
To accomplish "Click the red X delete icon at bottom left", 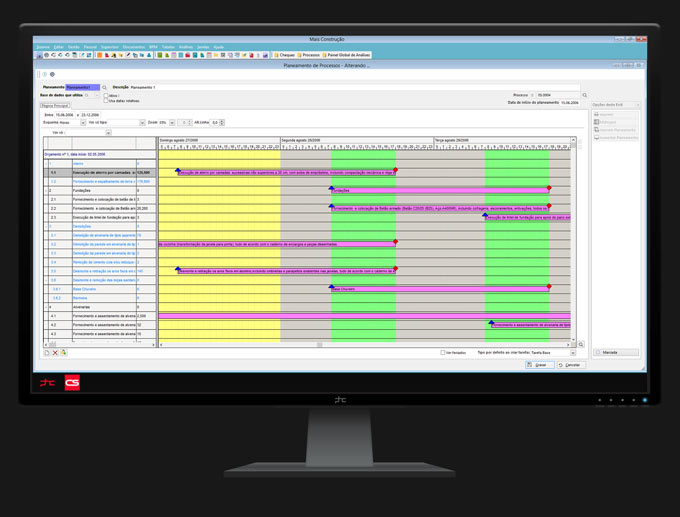I will (x=55, y=352).
